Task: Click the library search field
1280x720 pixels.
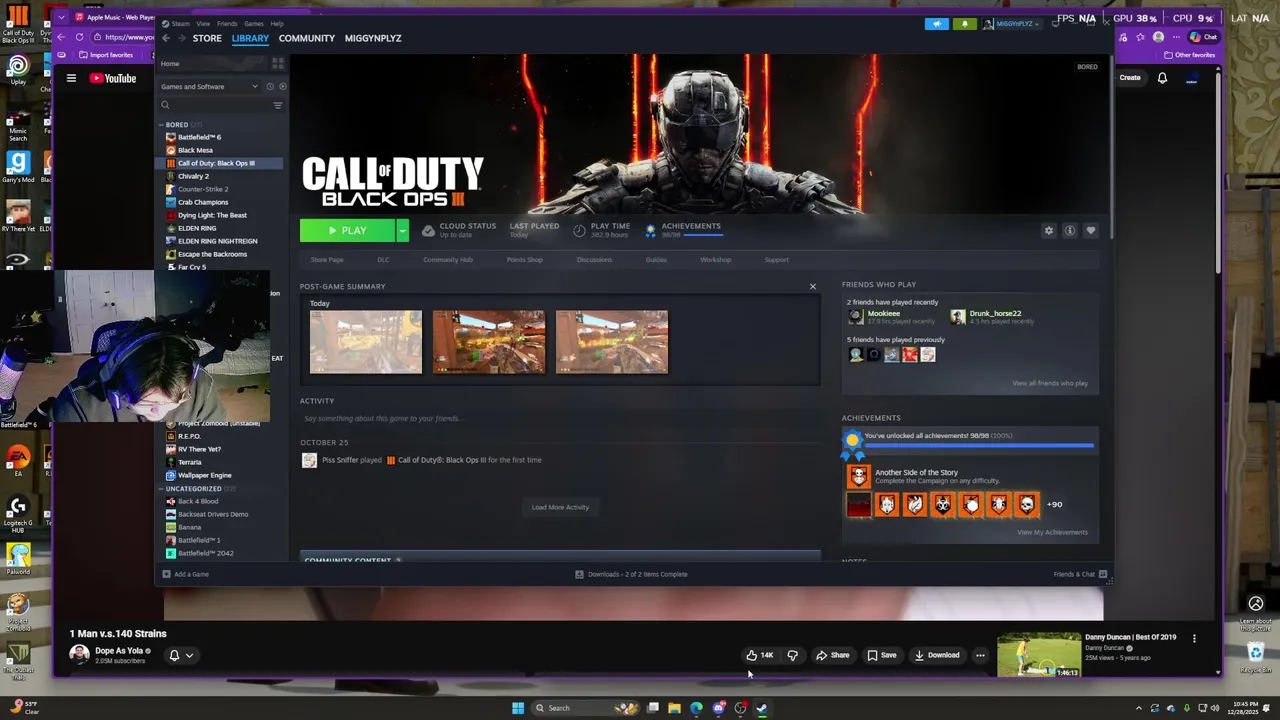Action: click(214, 105)
